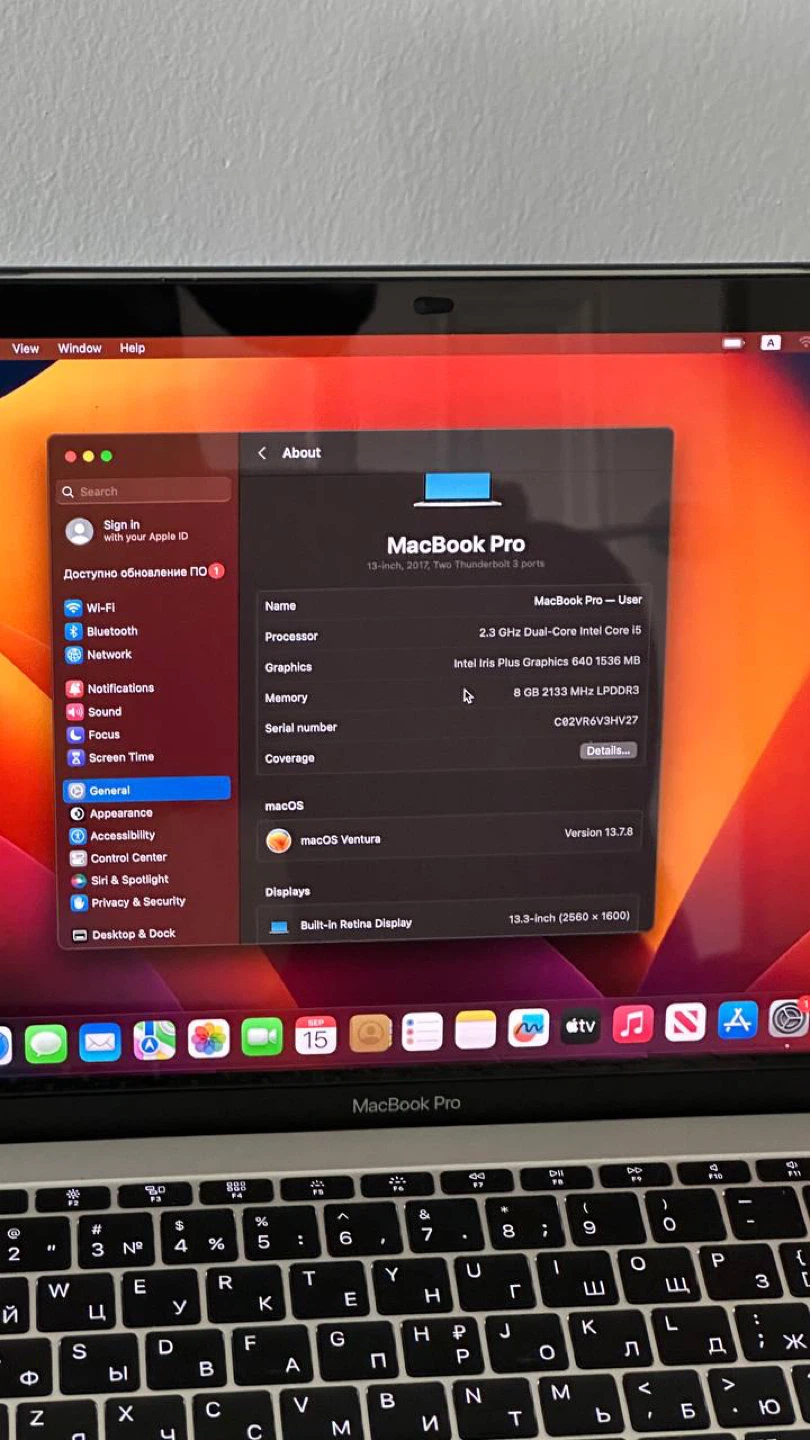Open Reminders from the Dock
This screenshot has height=1440, width=810.
click(422, 1031)
